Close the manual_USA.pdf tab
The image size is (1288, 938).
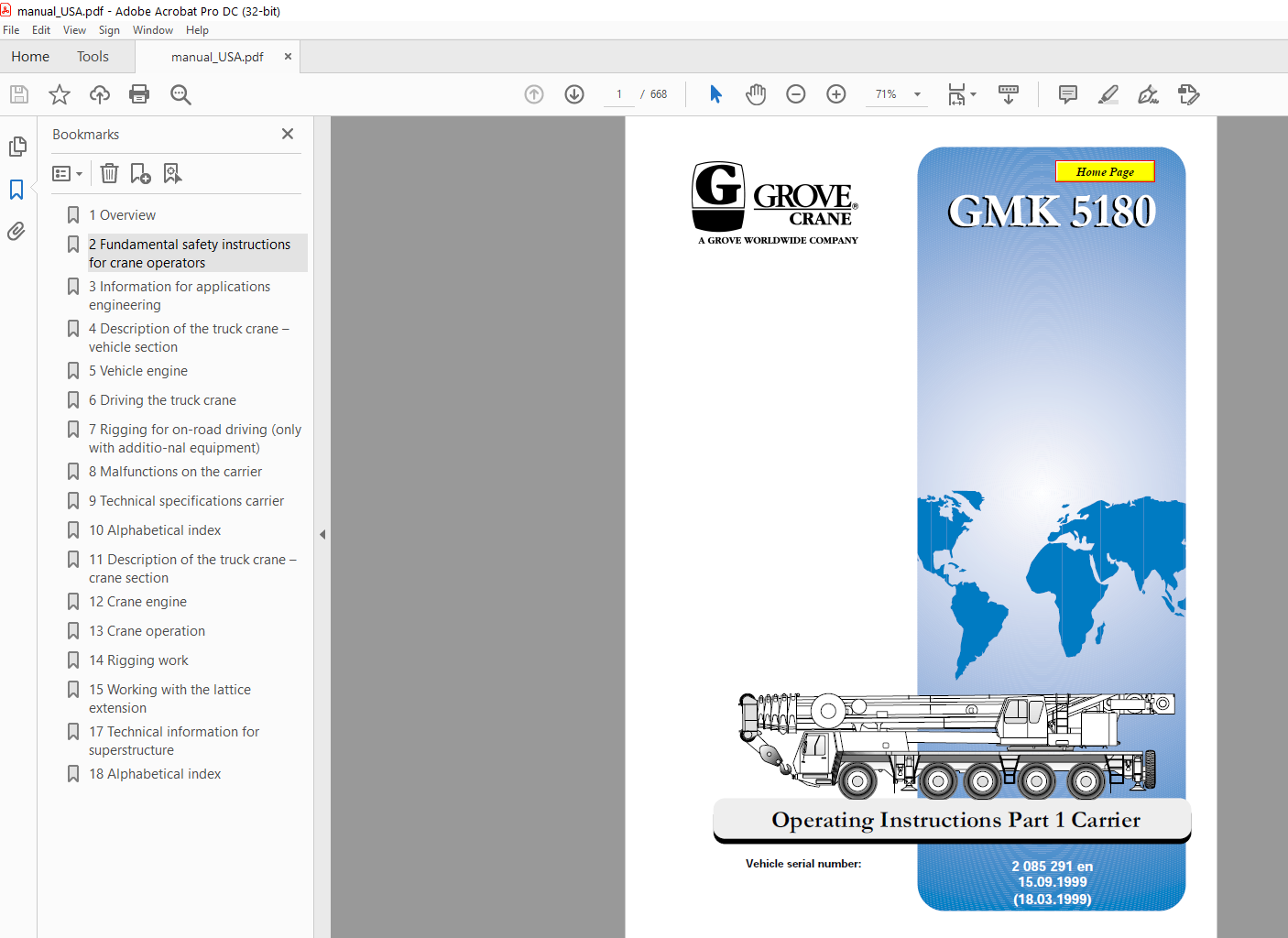click(x=288, y=57)
